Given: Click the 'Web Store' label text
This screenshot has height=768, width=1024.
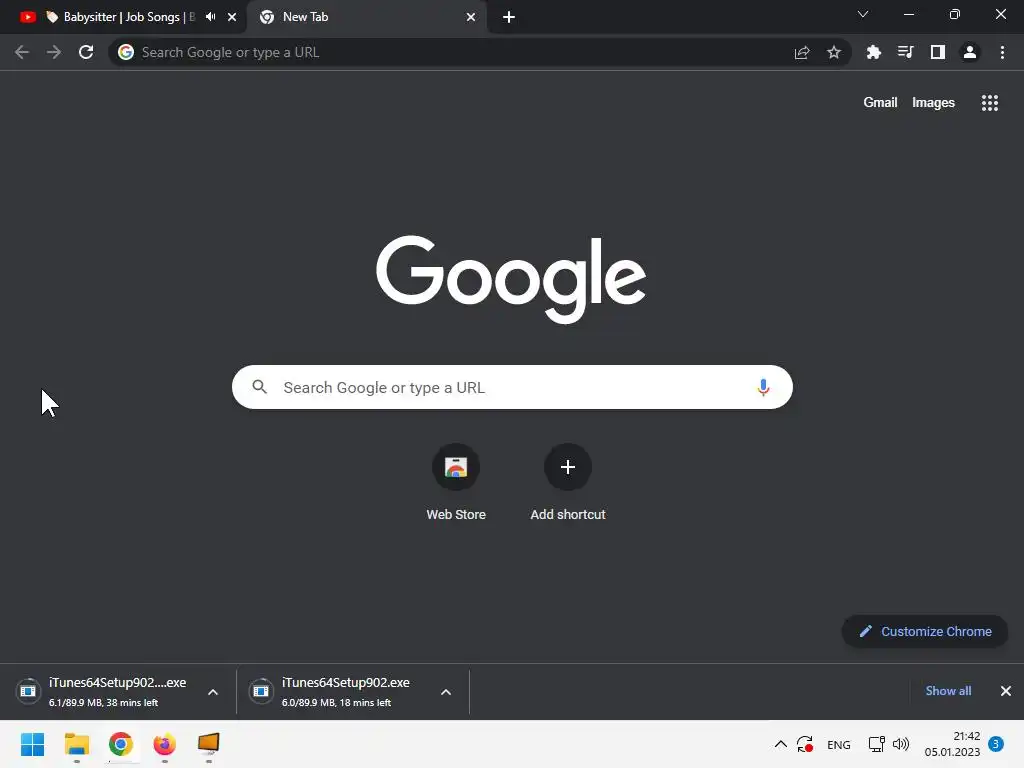Looking at the screenshot, I should [456, 515].
